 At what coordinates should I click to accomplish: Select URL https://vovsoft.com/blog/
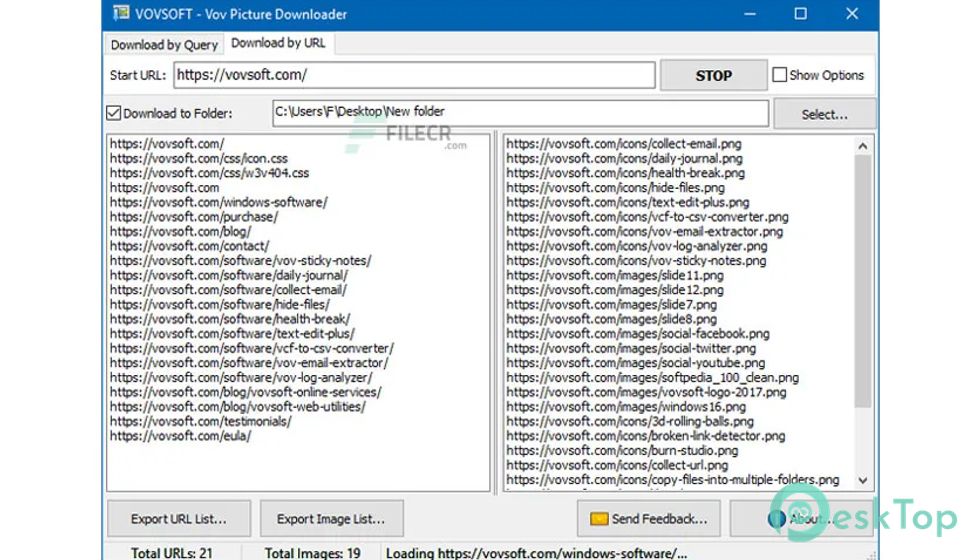pos(181,231)
